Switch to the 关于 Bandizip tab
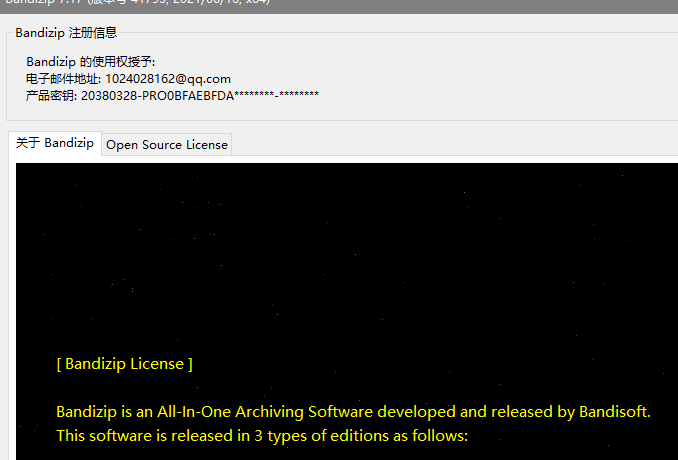678x460 pixels. point(55,143)
